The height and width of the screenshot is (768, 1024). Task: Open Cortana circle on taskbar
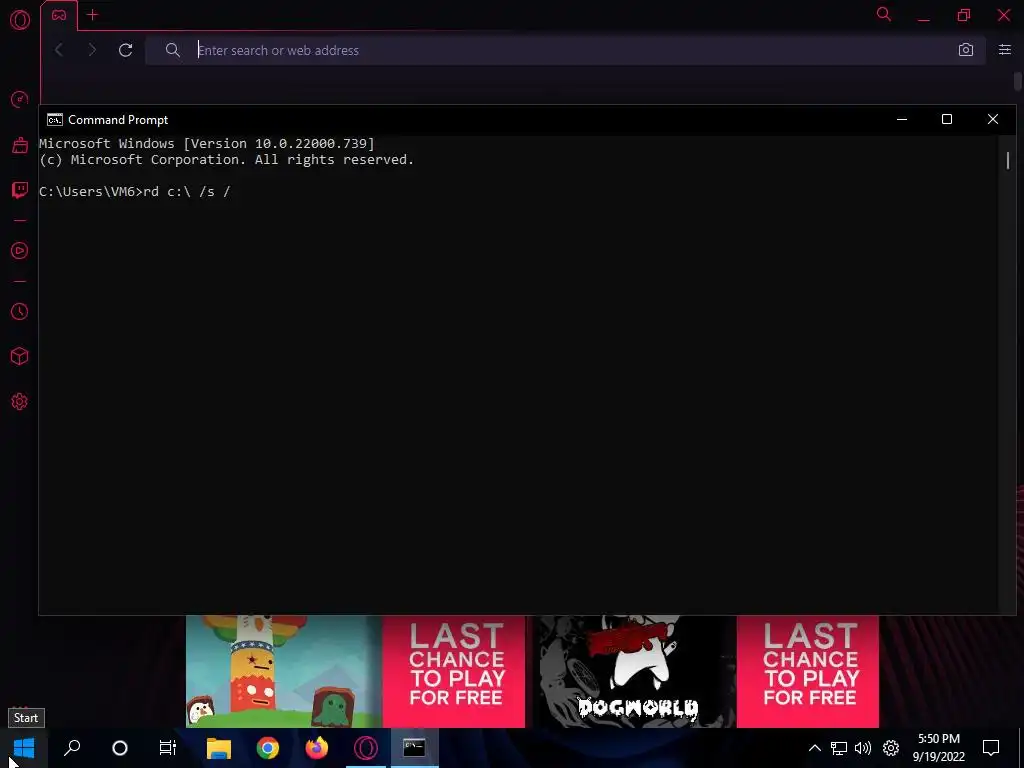click(120, 748)
